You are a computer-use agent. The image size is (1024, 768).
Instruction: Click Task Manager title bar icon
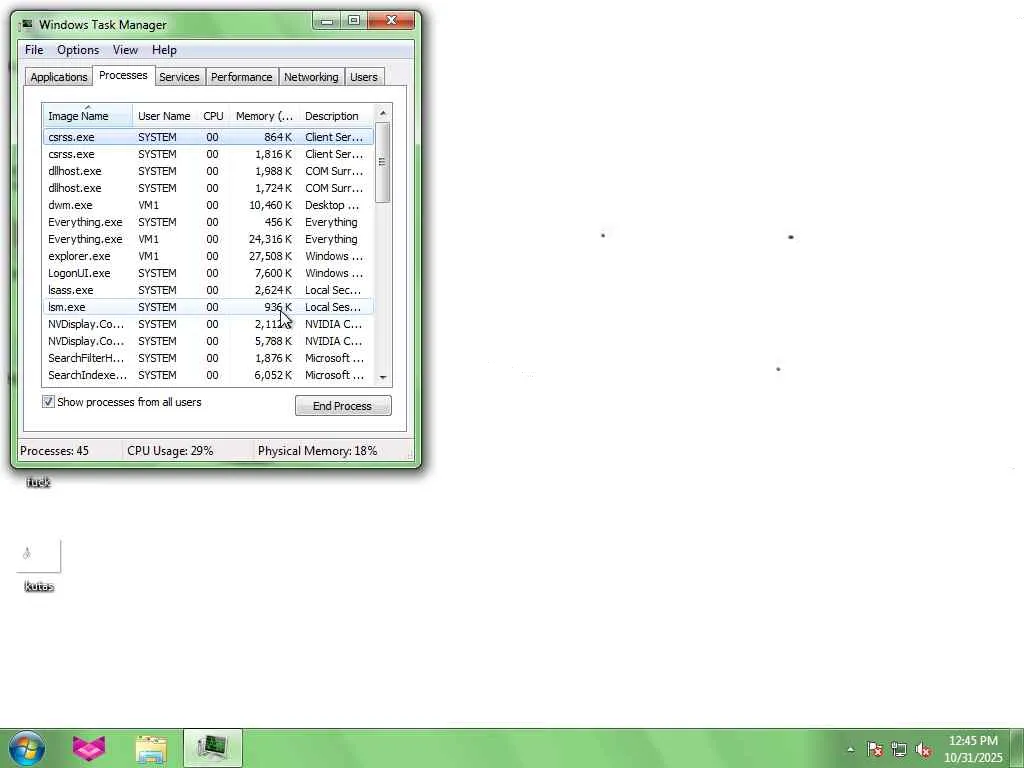pos(26,25)
